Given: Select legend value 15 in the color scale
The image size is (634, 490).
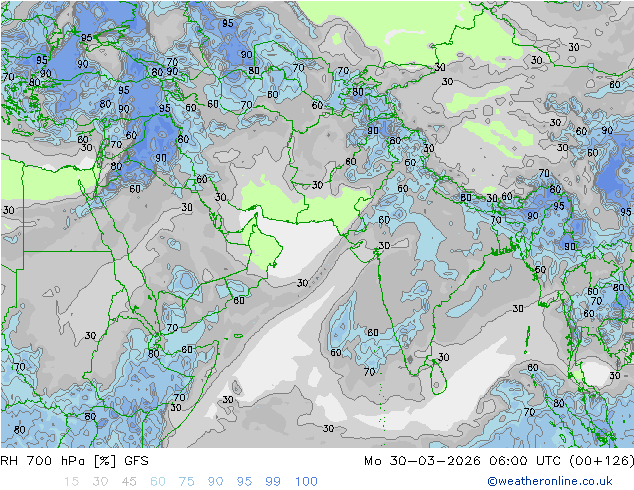Looking at the screenshot, I should point(71,481).
